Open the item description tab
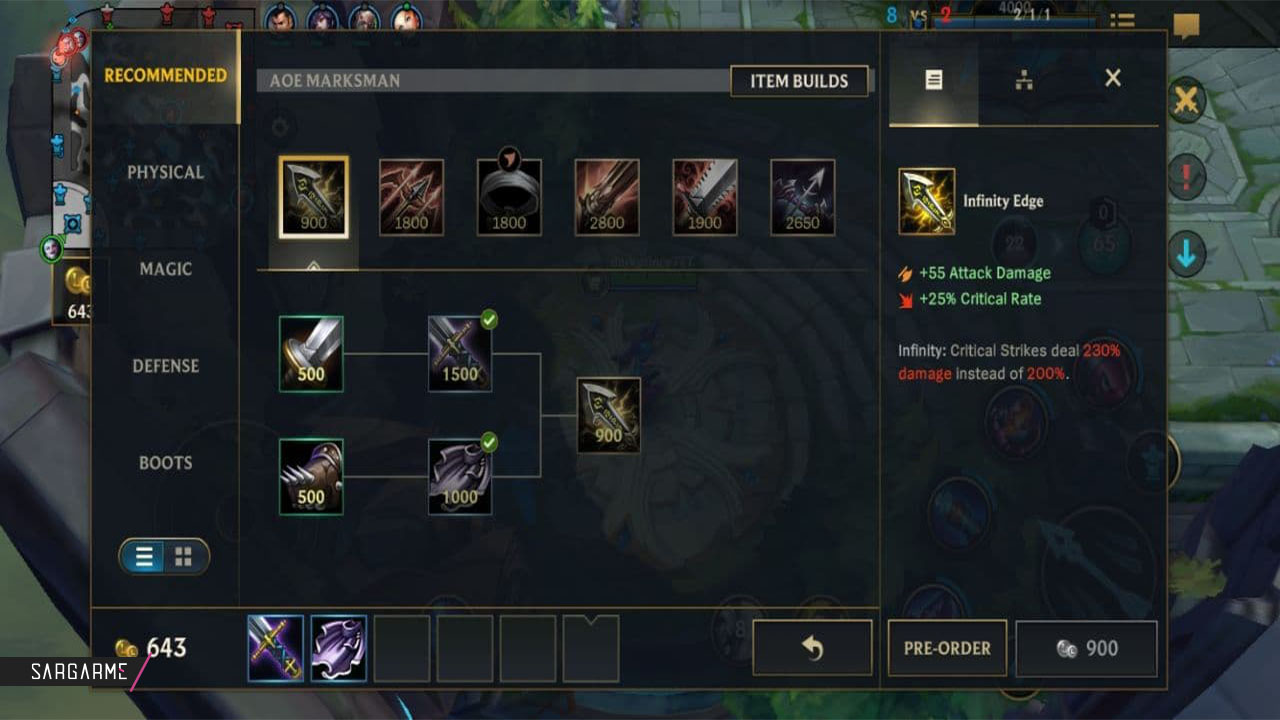 pyautogui.click(x=933, y=80)
